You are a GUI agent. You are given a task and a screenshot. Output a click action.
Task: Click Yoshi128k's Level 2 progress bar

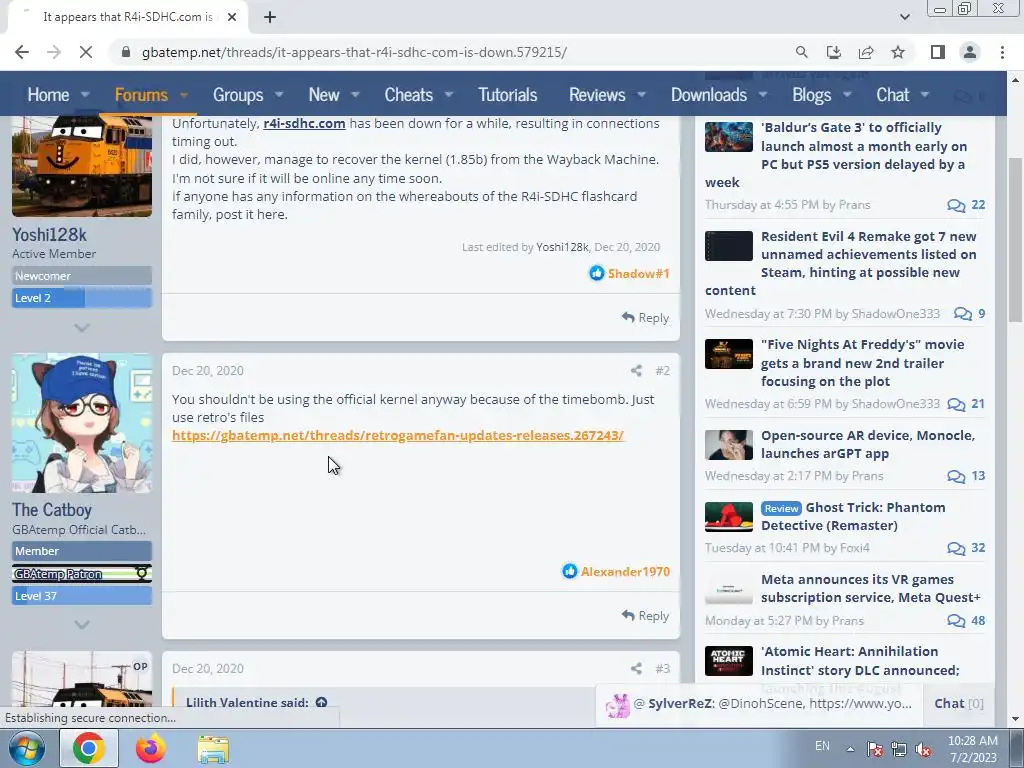tap(82, 298)
